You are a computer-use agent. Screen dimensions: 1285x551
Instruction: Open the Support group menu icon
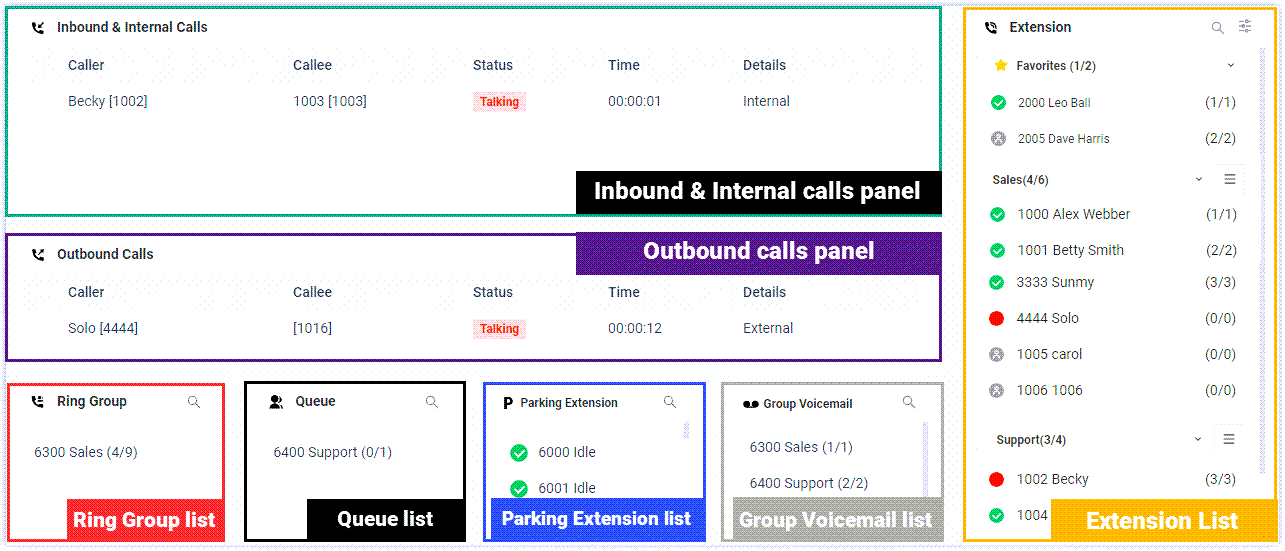pos(1229,440)
